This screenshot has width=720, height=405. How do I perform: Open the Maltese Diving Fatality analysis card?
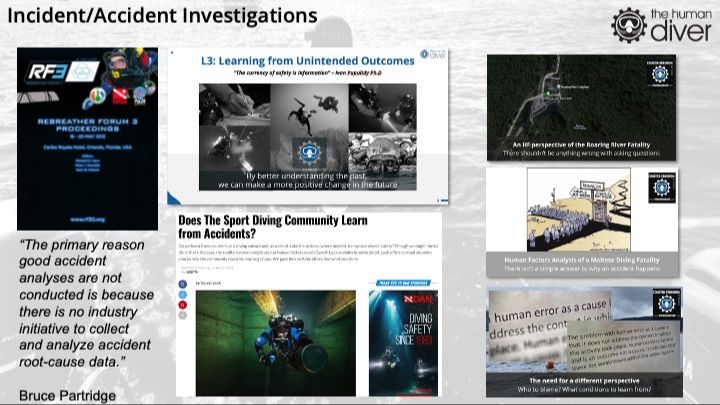(x=582, y=222)
